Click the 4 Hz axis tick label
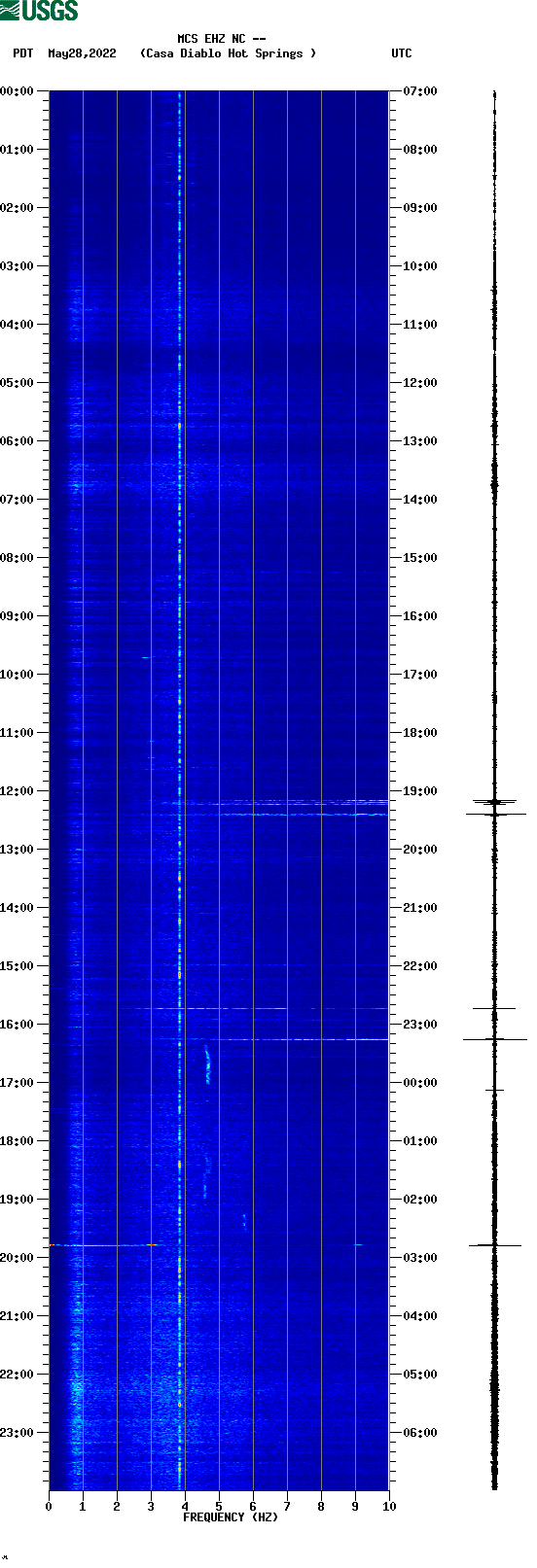The image size is (537, 1568). 185,1507
